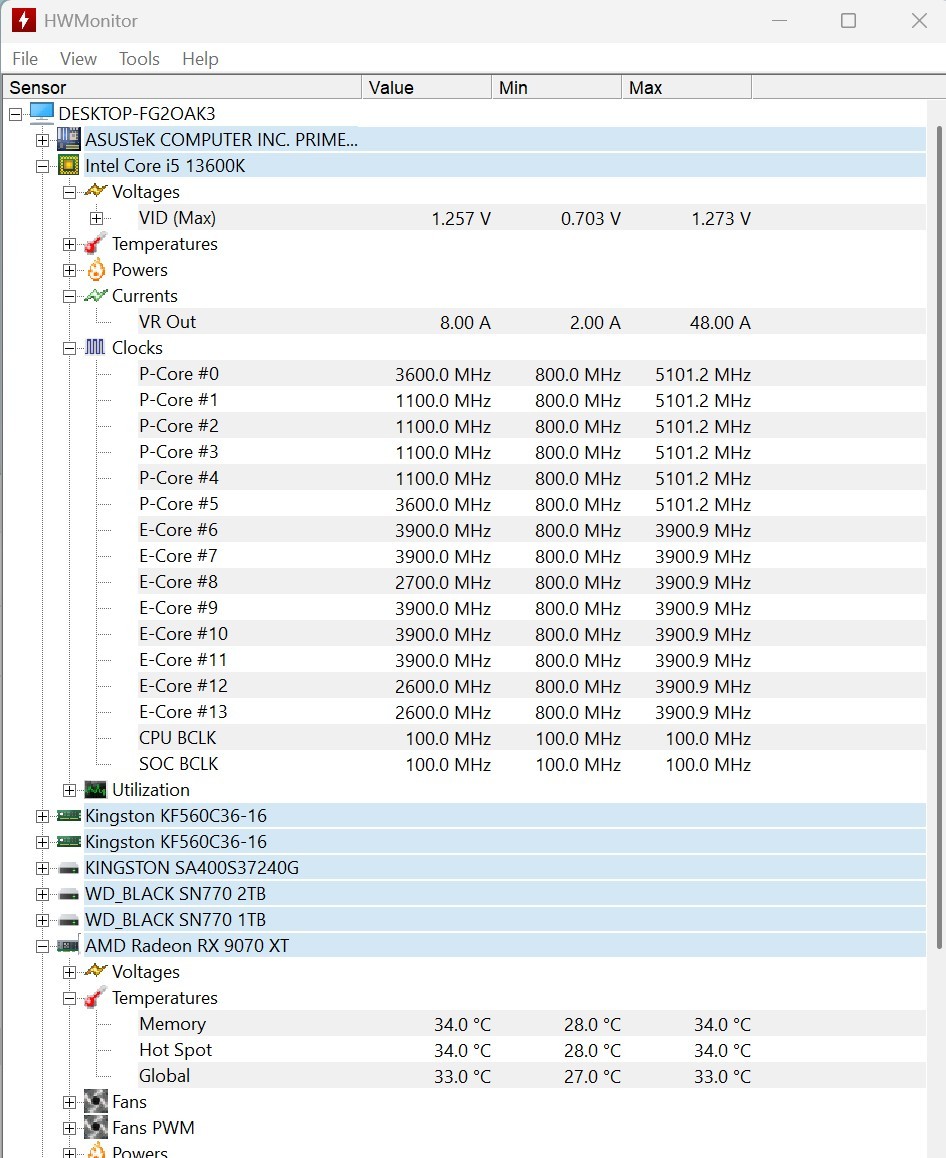The image size is (946, 1158).
Task: Click the 48.00 A max current value
Action: point(720,323)
